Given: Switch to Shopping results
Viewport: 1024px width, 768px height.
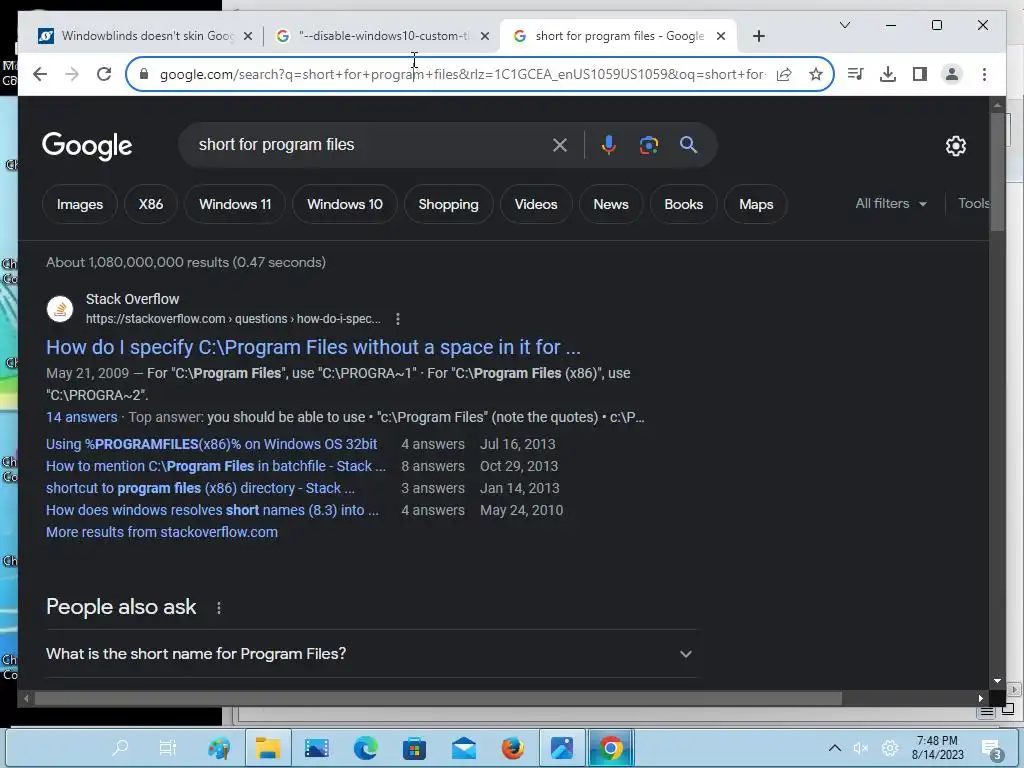Looking at the screenshot, I should pos(449,204).
